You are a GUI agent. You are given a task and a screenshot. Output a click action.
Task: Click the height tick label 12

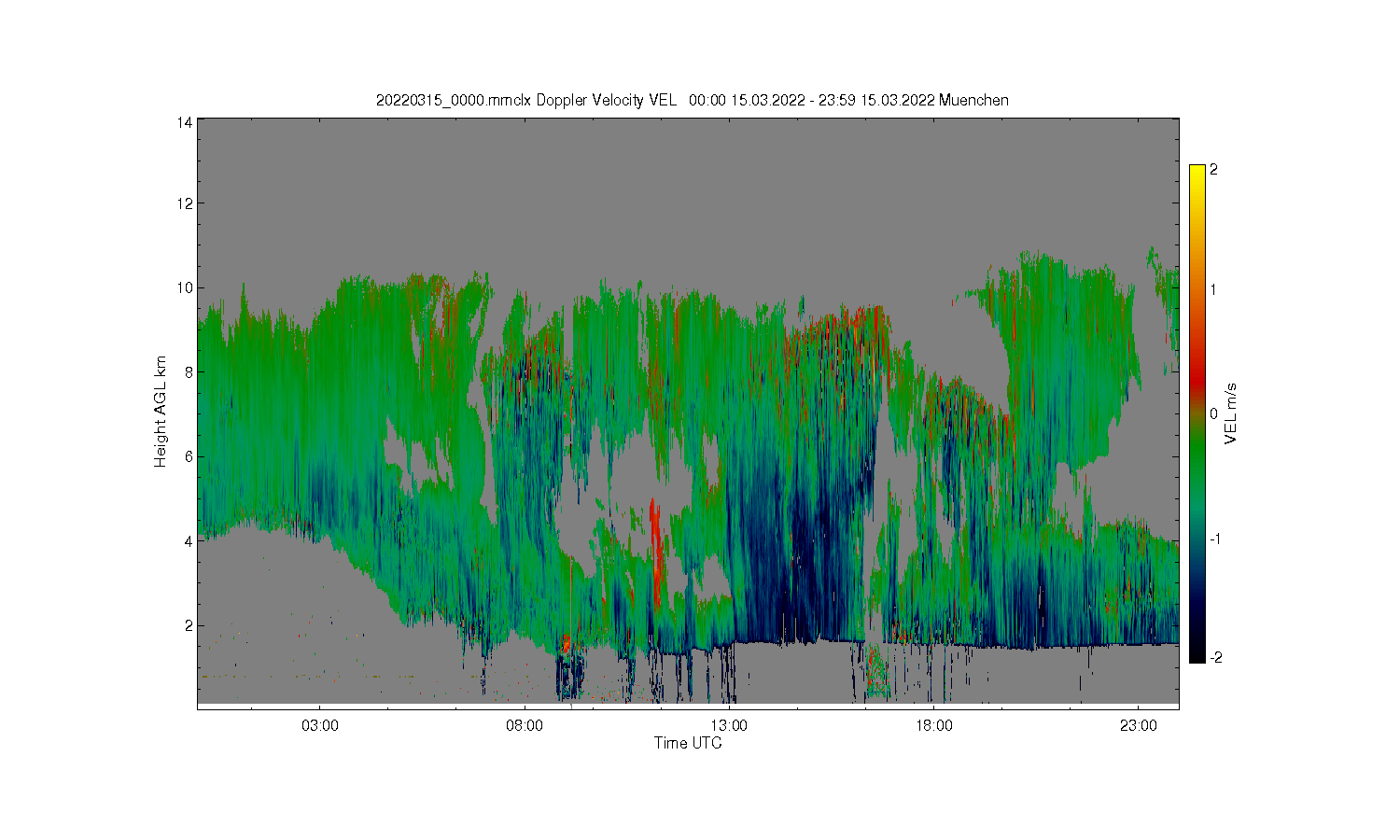click(185, 203)
